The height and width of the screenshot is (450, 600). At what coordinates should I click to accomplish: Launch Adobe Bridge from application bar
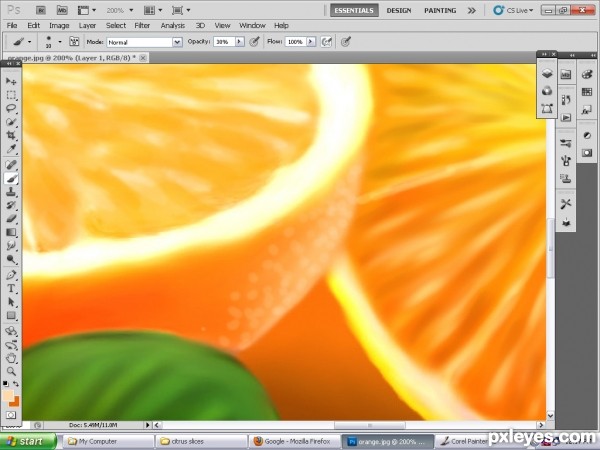(x=42, y=10)
